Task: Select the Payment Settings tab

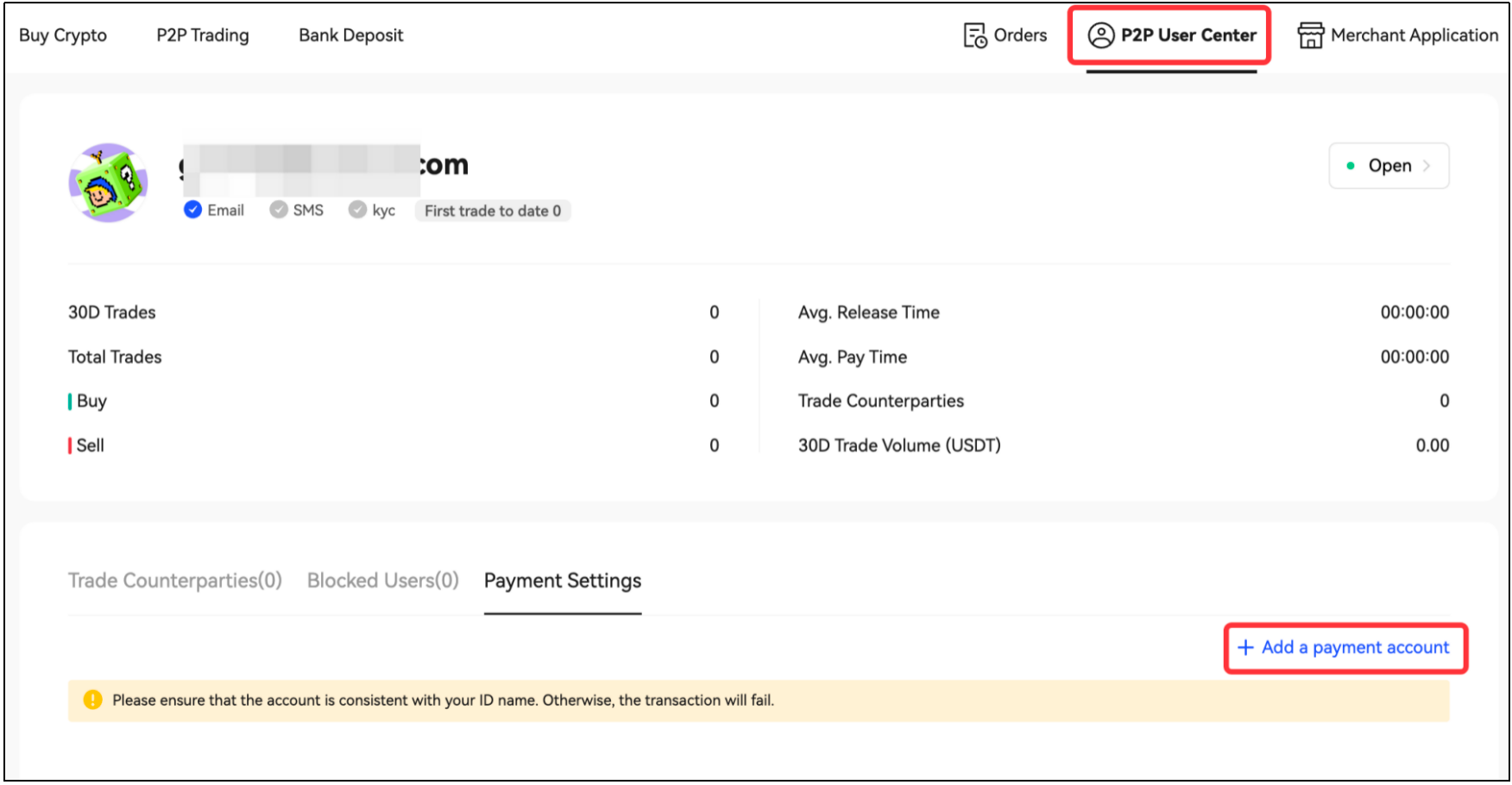Action: coord(563,581)
